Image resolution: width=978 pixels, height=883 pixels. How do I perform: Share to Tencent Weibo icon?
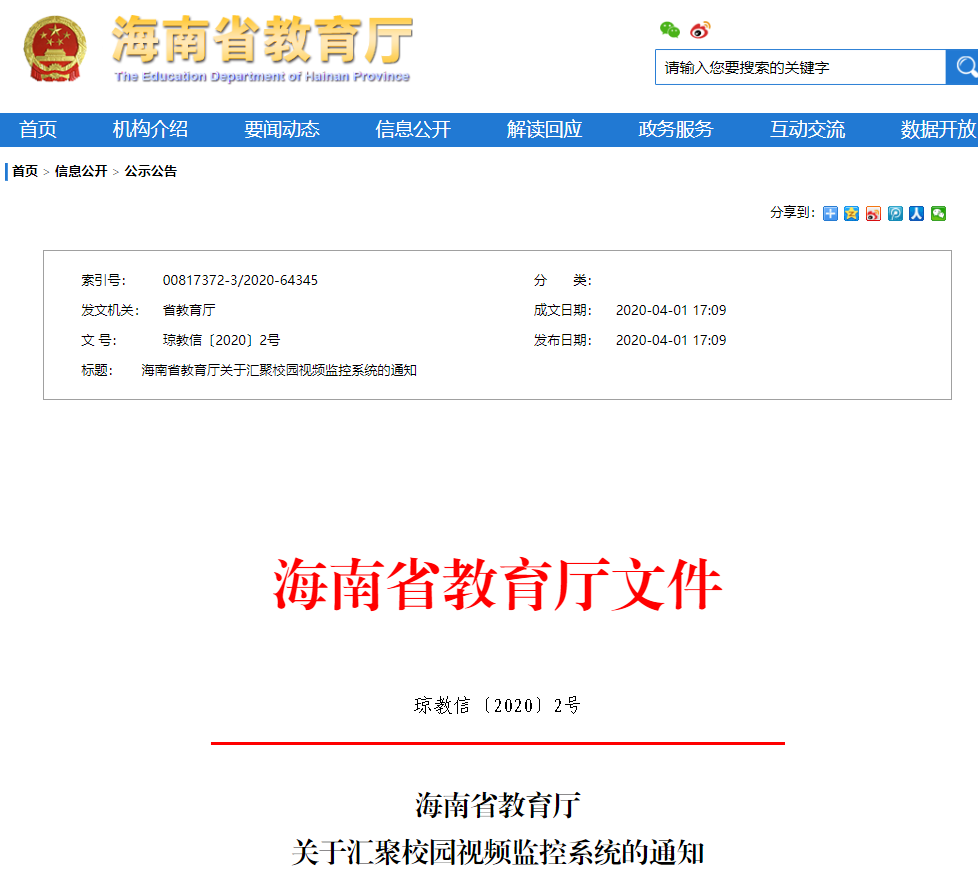tap(895, 214)
